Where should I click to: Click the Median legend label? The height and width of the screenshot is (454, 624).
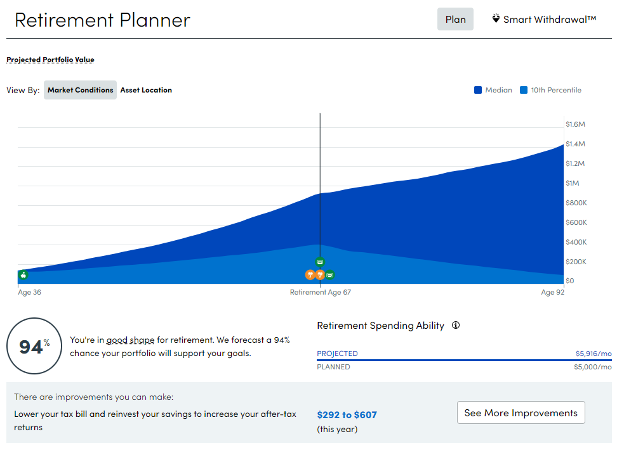(x=499, y=90)
